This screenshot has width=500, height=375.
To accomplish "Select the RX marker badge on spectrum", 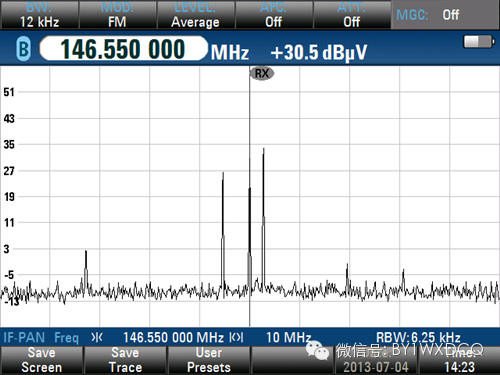I will [262, 73].
